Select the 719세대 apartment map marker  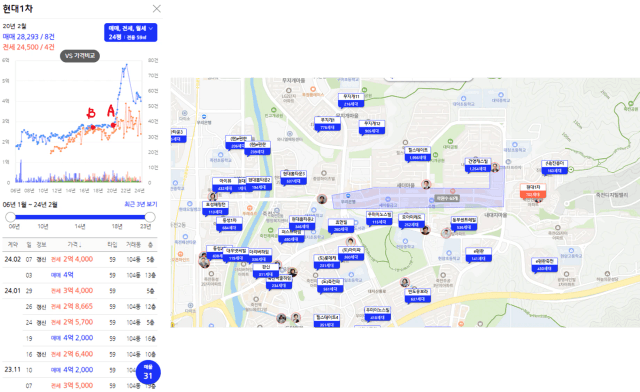point(236,255)
